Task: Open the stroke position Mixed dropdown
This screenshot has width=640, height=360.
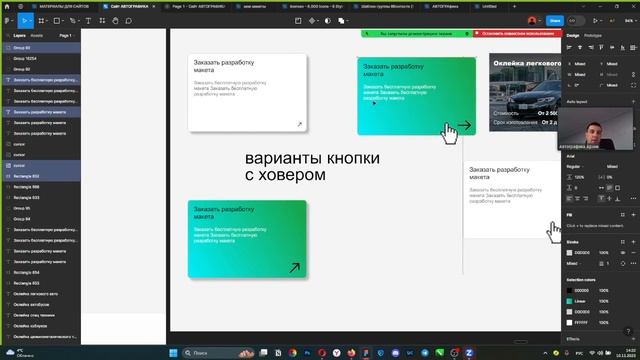Action: pos(573,264)
